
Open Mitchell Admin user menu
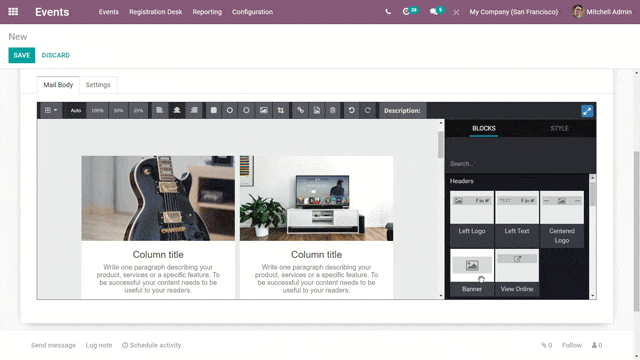(602, 12)
